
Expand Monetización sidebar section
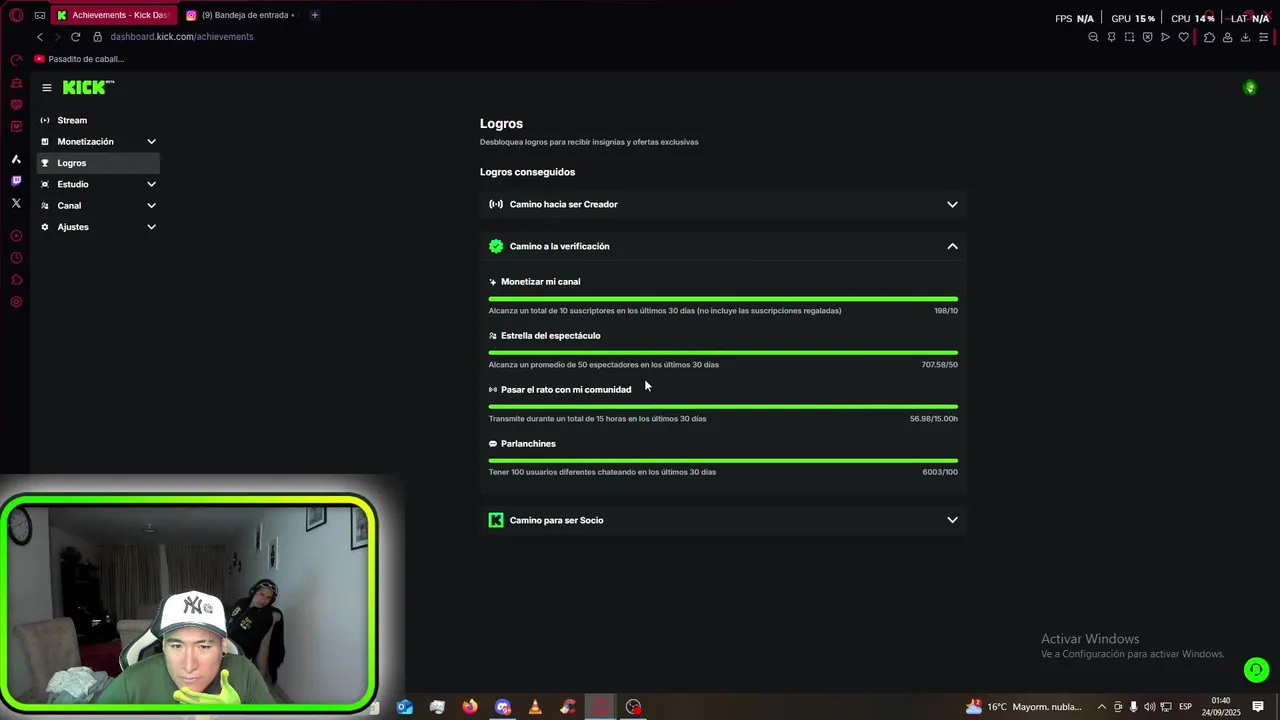pyautogui.click(x=98, y=142)
